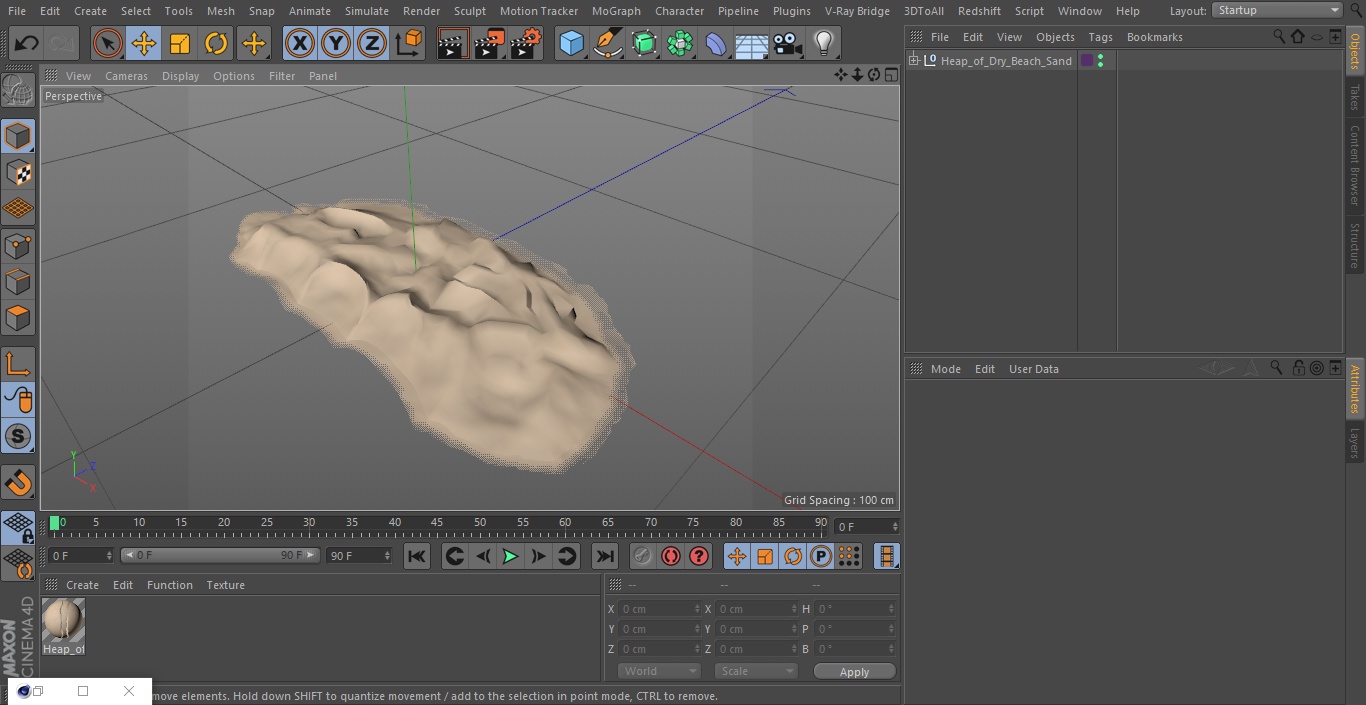Viewport: 1366px width, 705px height.
Task: Enable Model mode in left palette
Action: [18, 136]
